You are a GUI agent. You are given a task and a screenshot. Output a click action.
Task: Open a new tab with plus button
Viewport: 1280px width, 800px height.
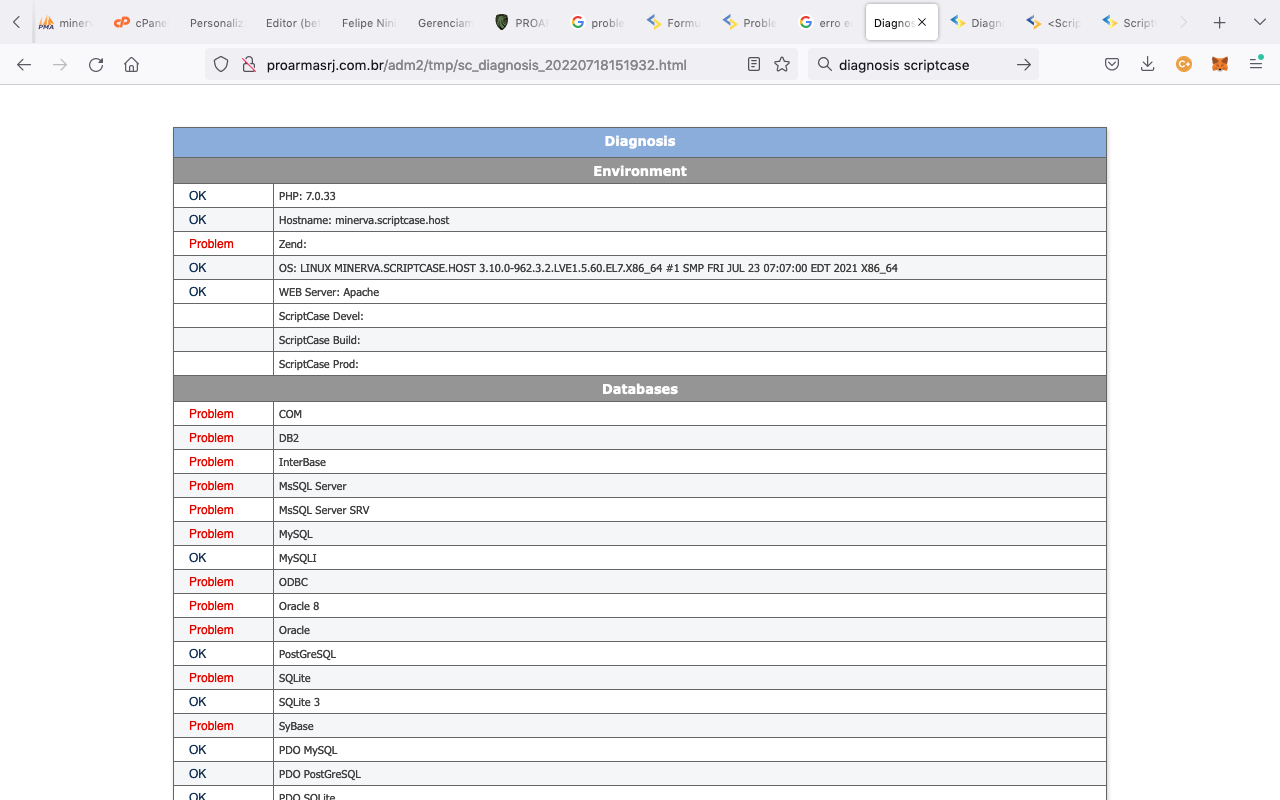(1219, 22)
